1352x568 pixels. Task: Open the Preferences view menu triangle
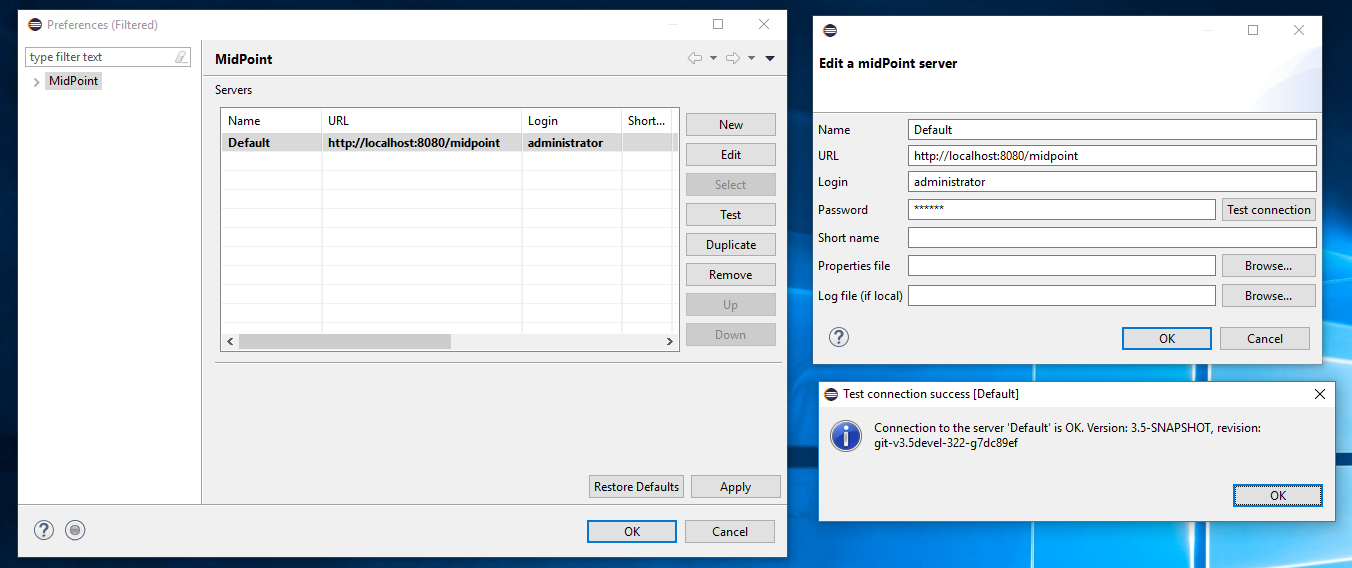(x=770, y=59)
